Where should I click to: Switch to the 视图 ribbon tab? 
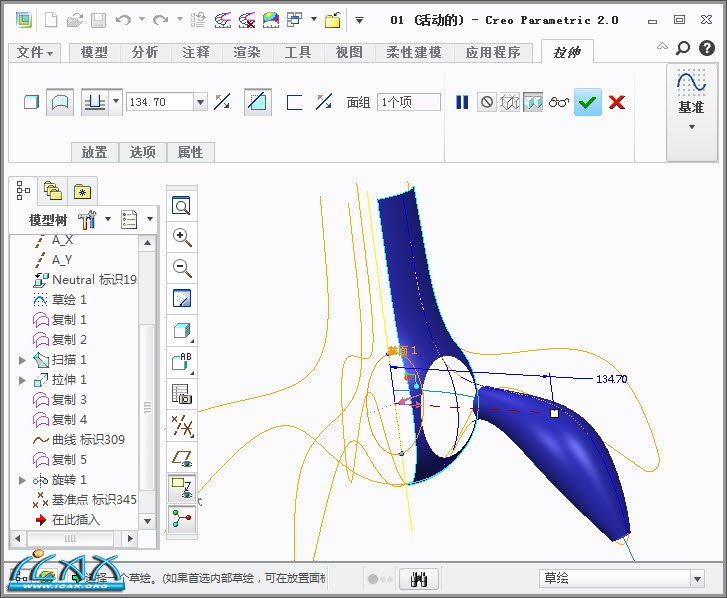click(349, 52)
